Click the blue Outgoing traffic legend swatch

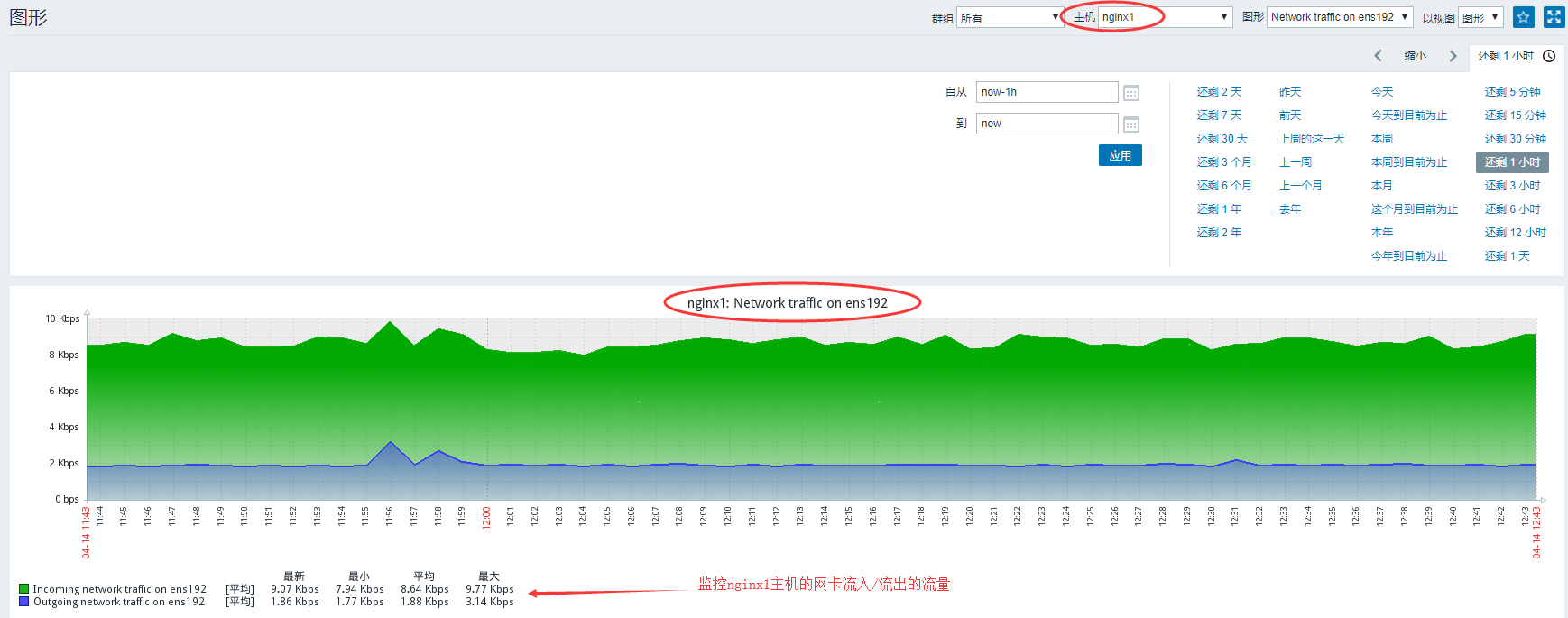[24, 602]
